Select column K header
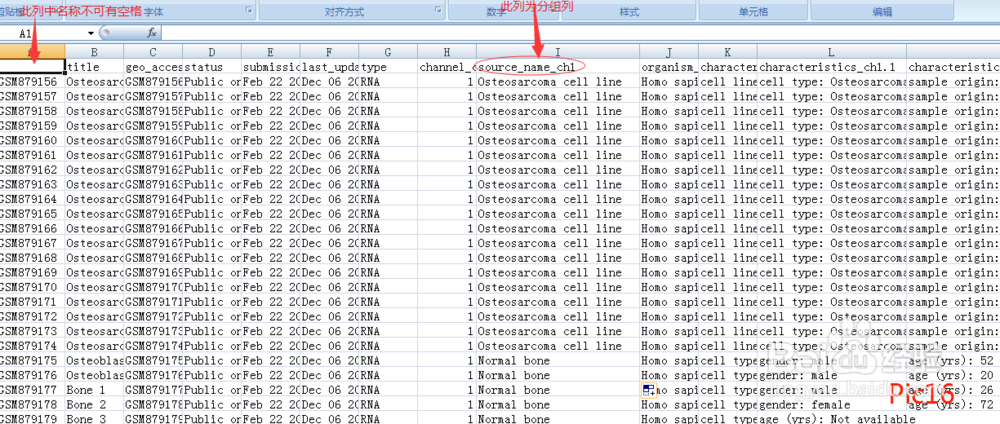Screen dimensions: 1000x424 pyautogui.click(x=728, y=52)
